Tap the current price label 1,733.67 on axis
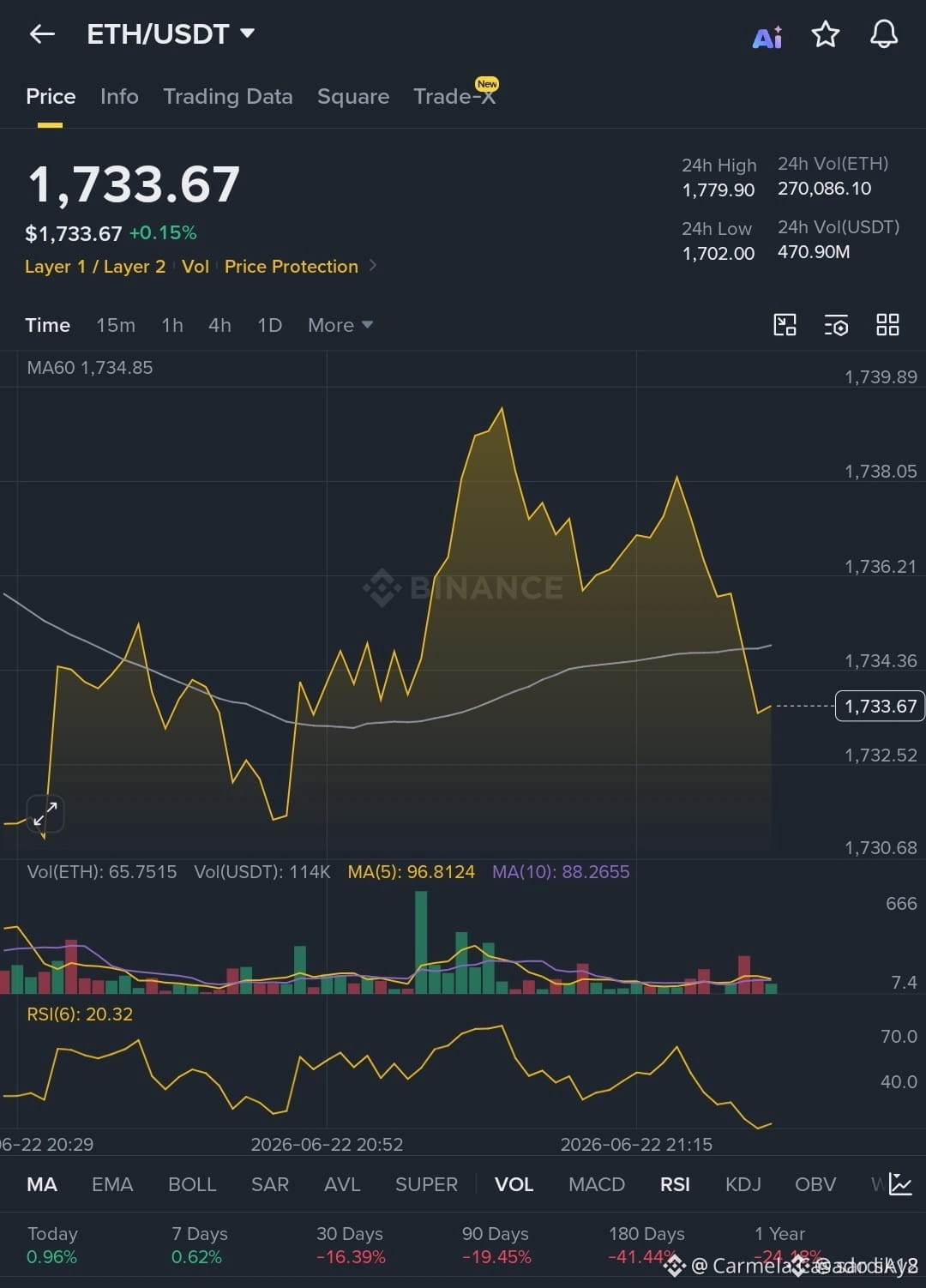The height and width of the screenshot is (1288, 926). 880,706
